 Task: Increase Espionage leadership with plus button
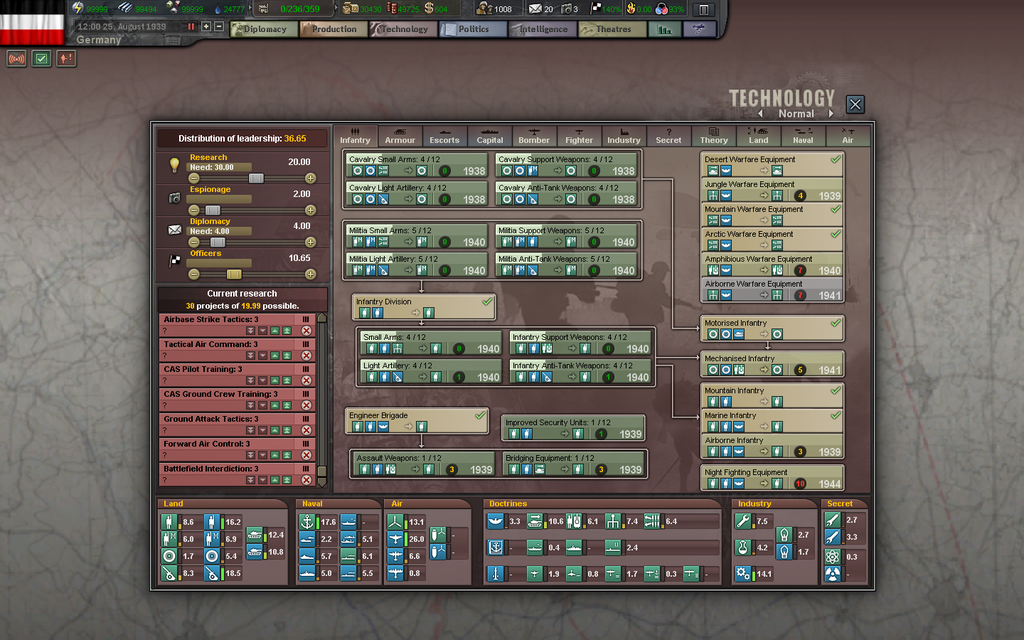tap(310, 210)
